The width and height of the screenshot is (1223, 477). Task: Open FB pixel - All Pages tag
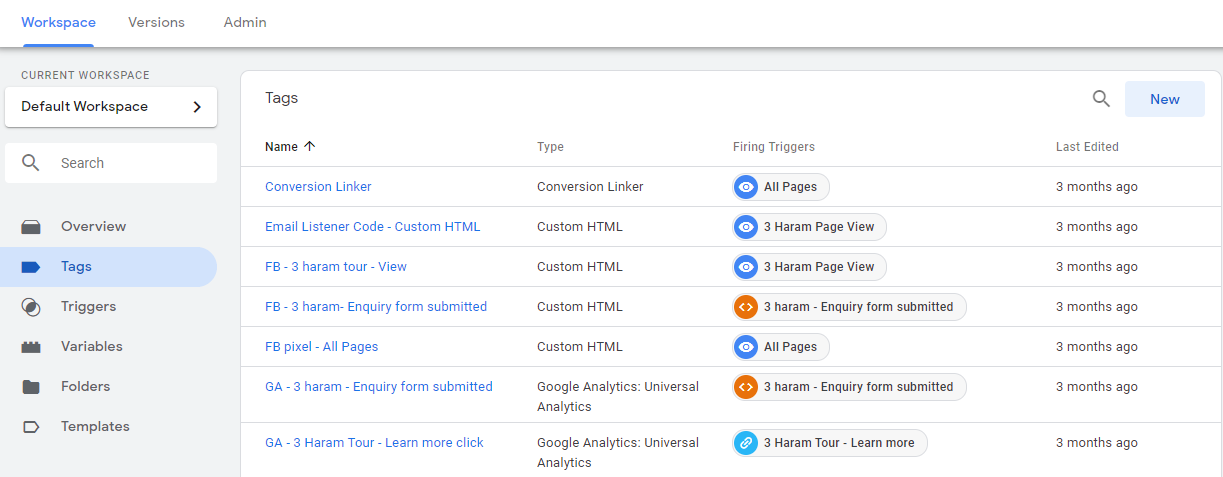pos(321,347)
